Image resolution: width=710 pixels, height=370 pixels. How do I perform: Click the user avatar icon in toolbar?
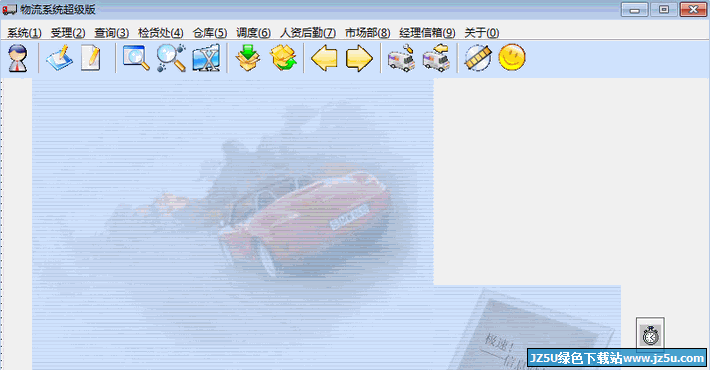coord(18,58)
